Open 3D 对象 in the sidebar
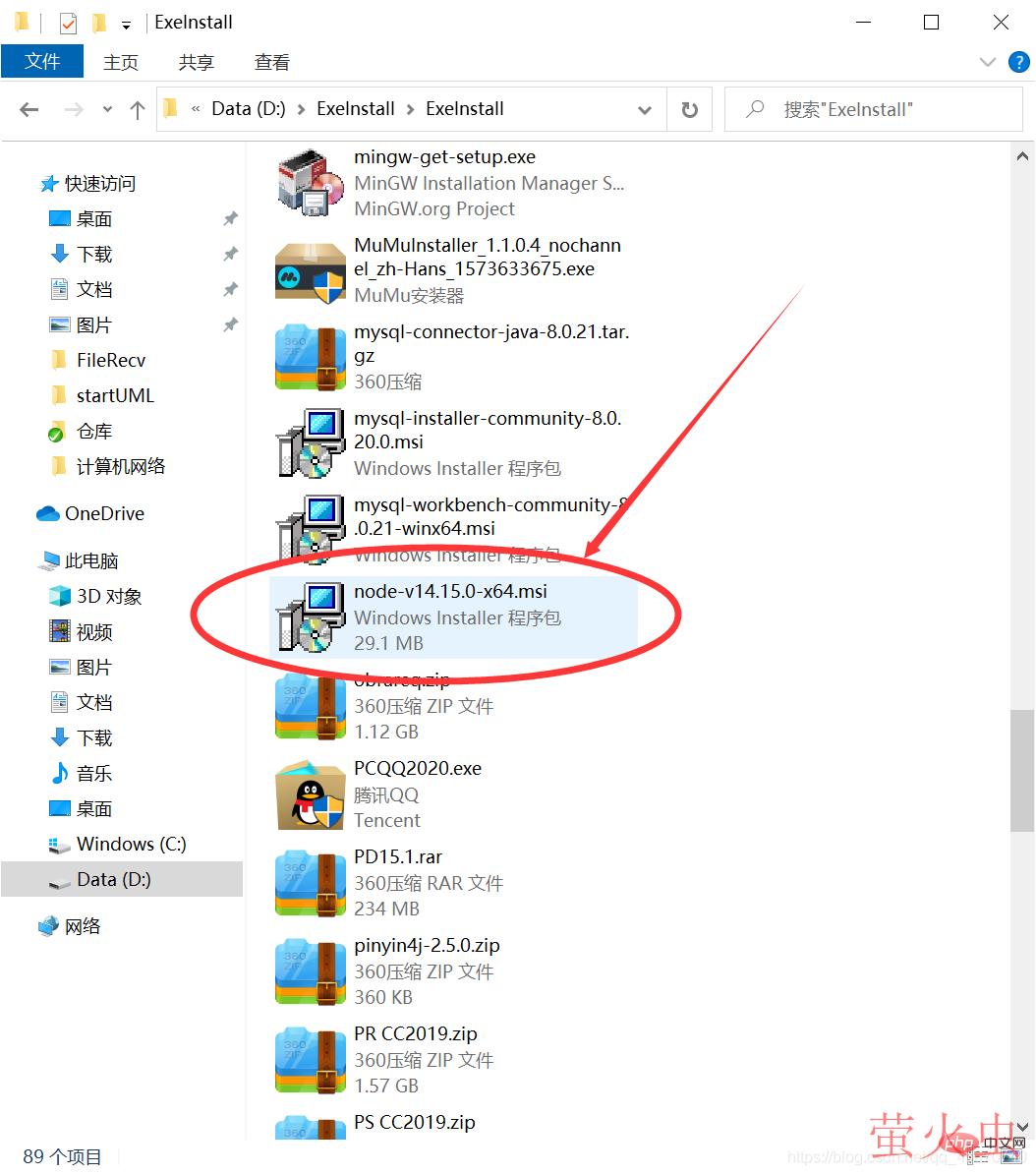 point(95,597)
